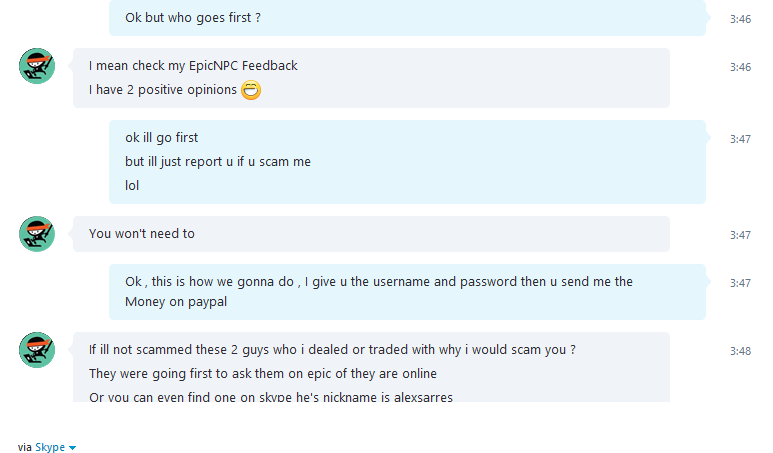This screenshot has width=773, height=453.
Task: Click the avatar next to "You won't need to"
Action: [37, 234]
